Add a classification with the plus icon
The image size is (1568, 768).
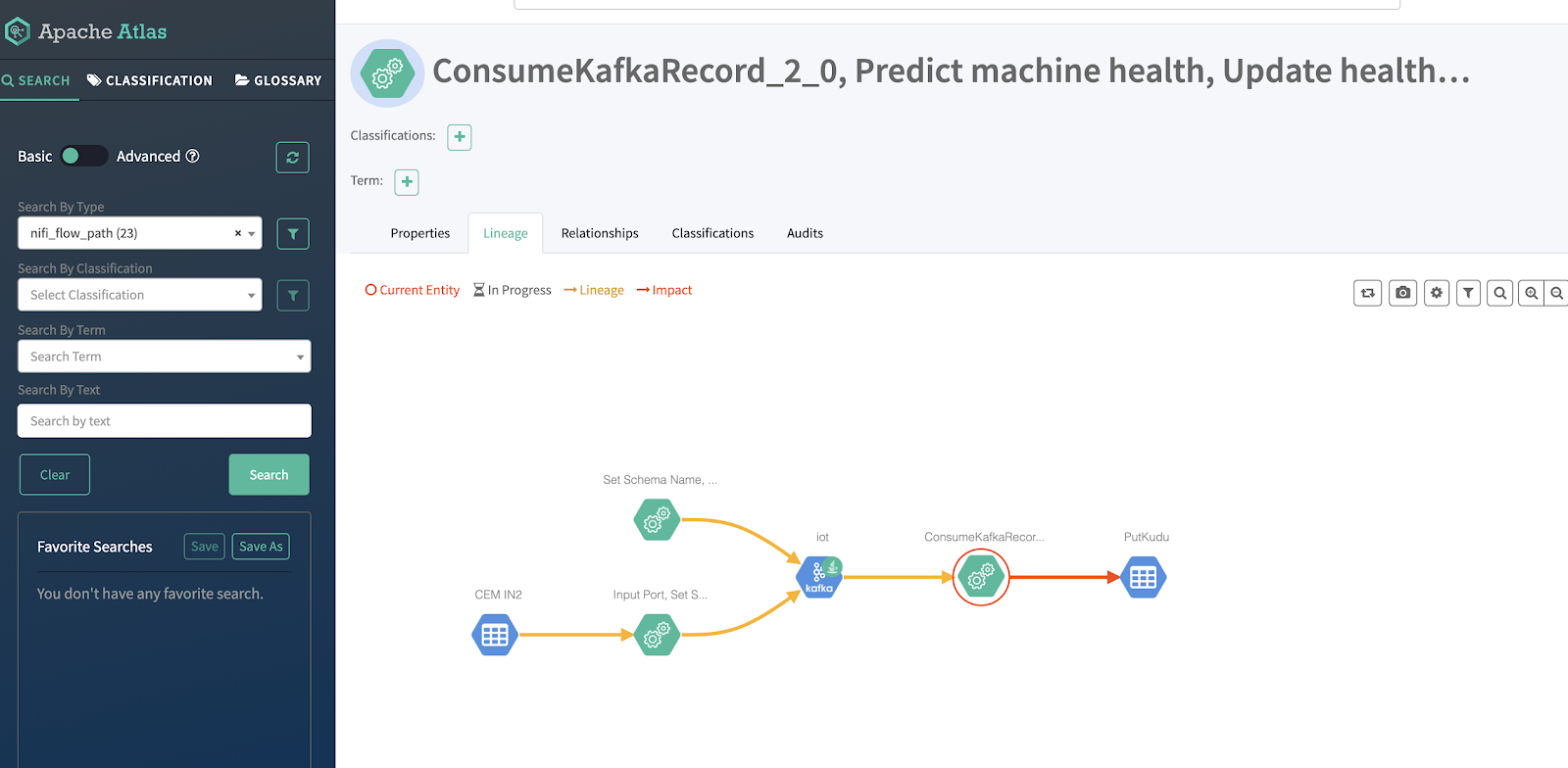460,137
